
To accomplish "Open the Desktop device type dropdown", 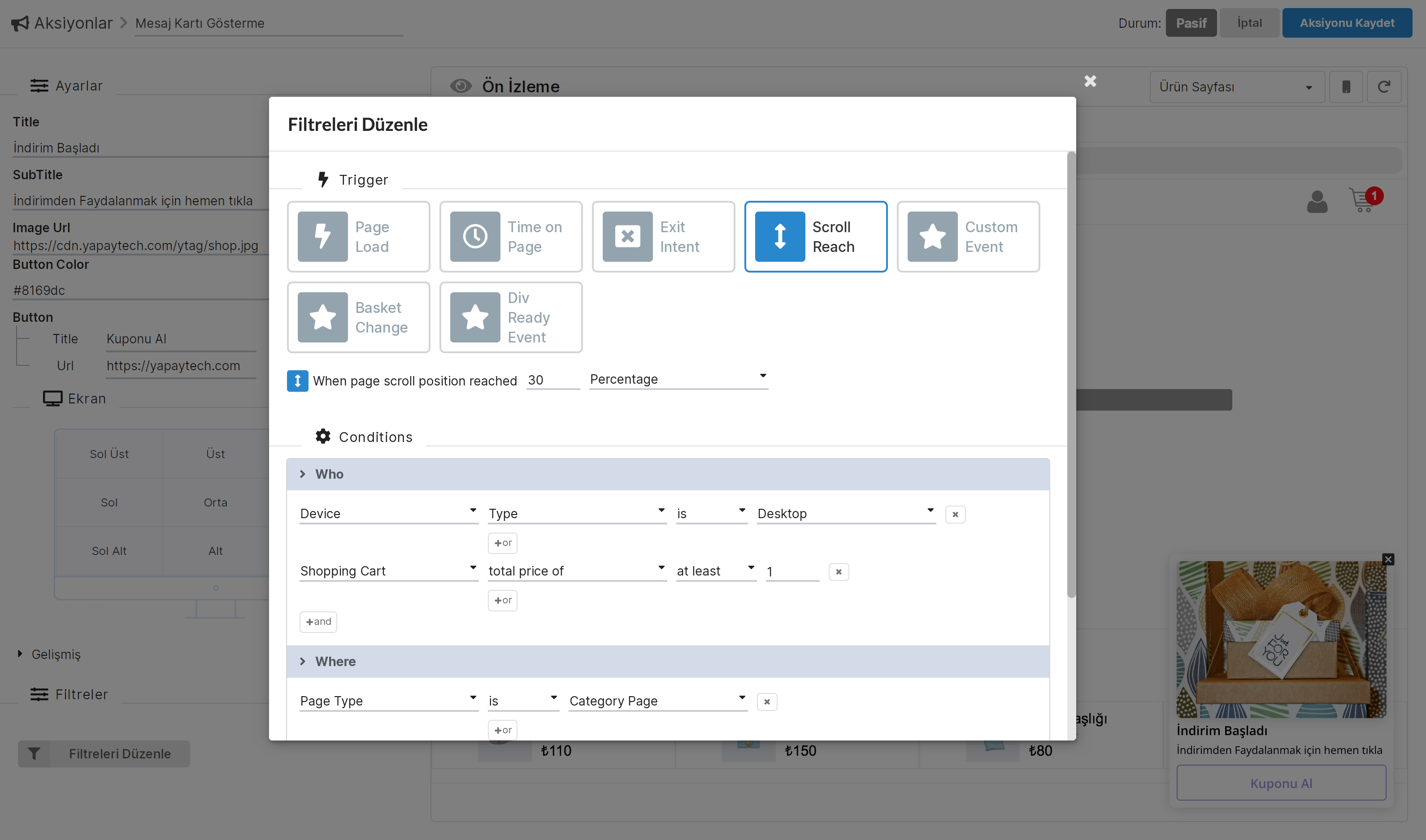I will (x=845, y=513).
